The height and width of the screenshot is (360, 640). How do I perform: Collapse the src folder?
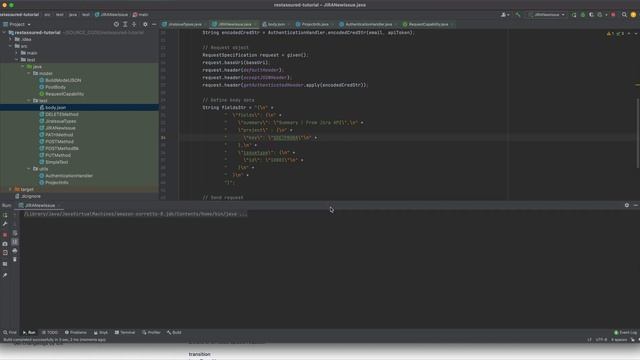tap(11, 46)
